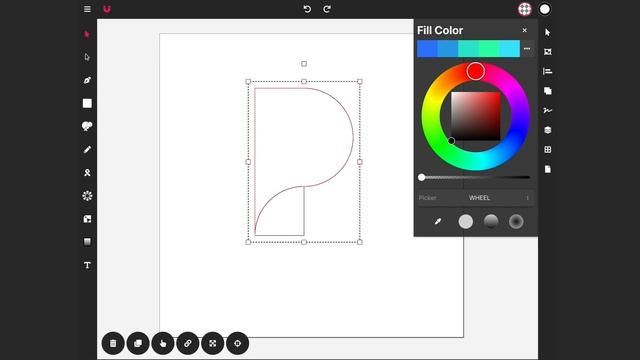Image resolution: width=640 pixels, height=360 pixels.
Task: Open the Arrange transform tab
Action: [x=548, y=52]
